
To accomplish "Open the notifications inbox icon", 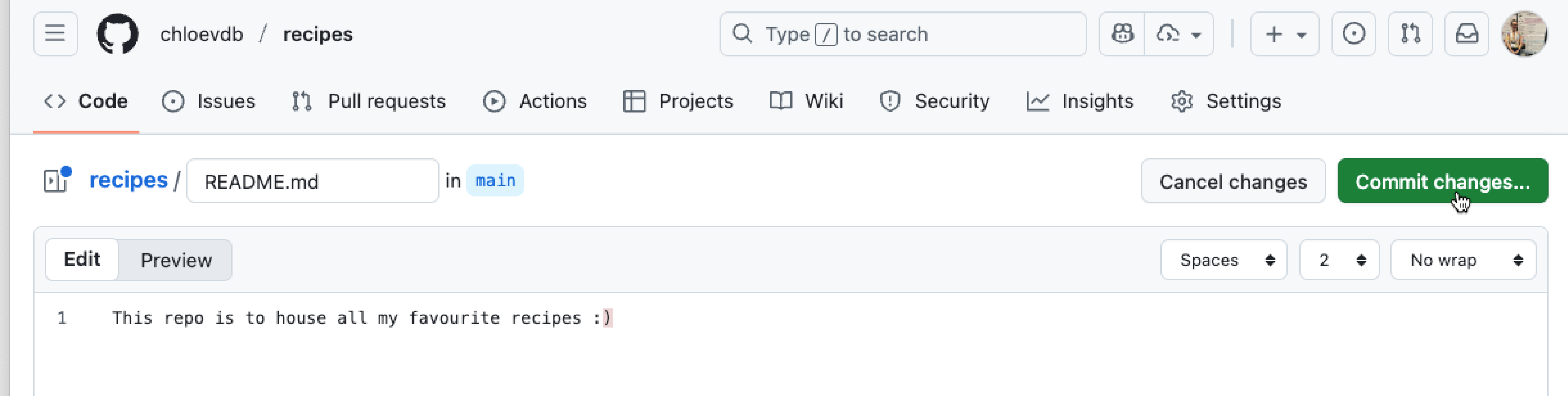I will click(x=1466, y=34).
